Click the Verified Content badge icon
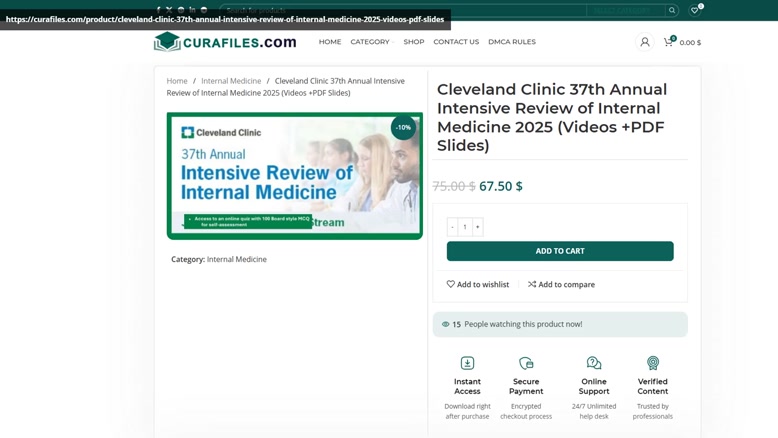 (x=653, y=363)
